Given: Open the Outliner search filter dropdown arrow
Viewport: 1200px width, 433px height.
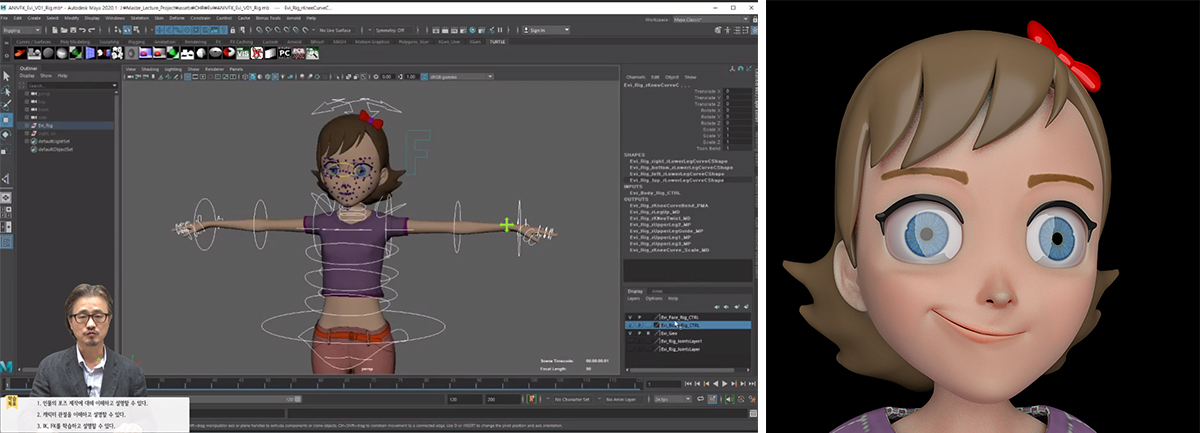Looking at the screenshot, I should 114,85.
